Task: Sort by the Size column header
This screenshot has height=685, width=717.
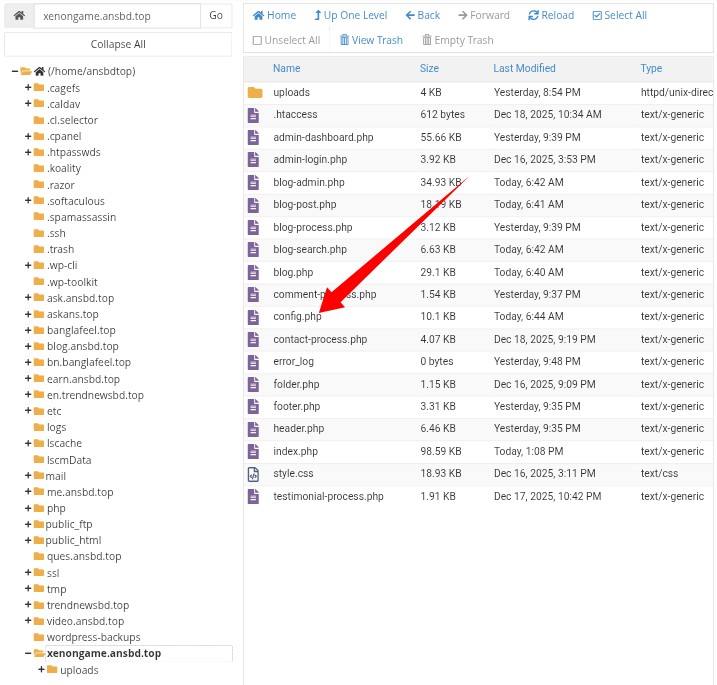Action: point(429,68)
